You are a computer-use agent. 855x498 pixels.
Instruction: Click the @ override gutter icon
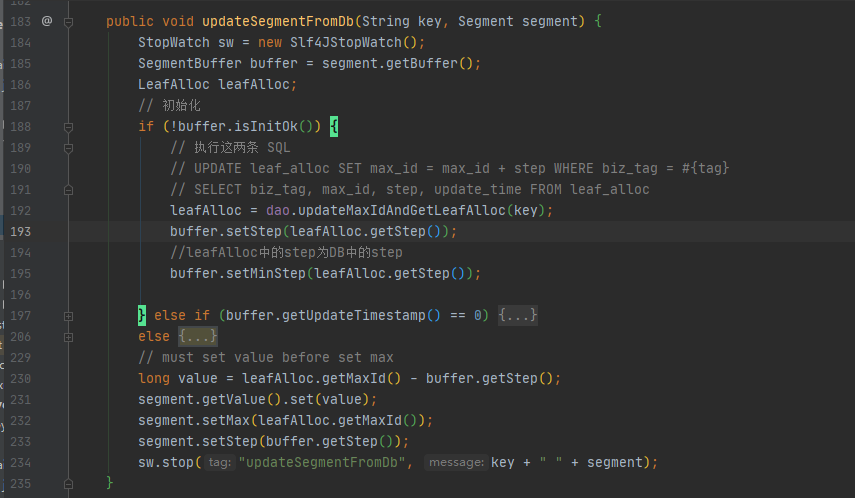(x=47, y=21)
